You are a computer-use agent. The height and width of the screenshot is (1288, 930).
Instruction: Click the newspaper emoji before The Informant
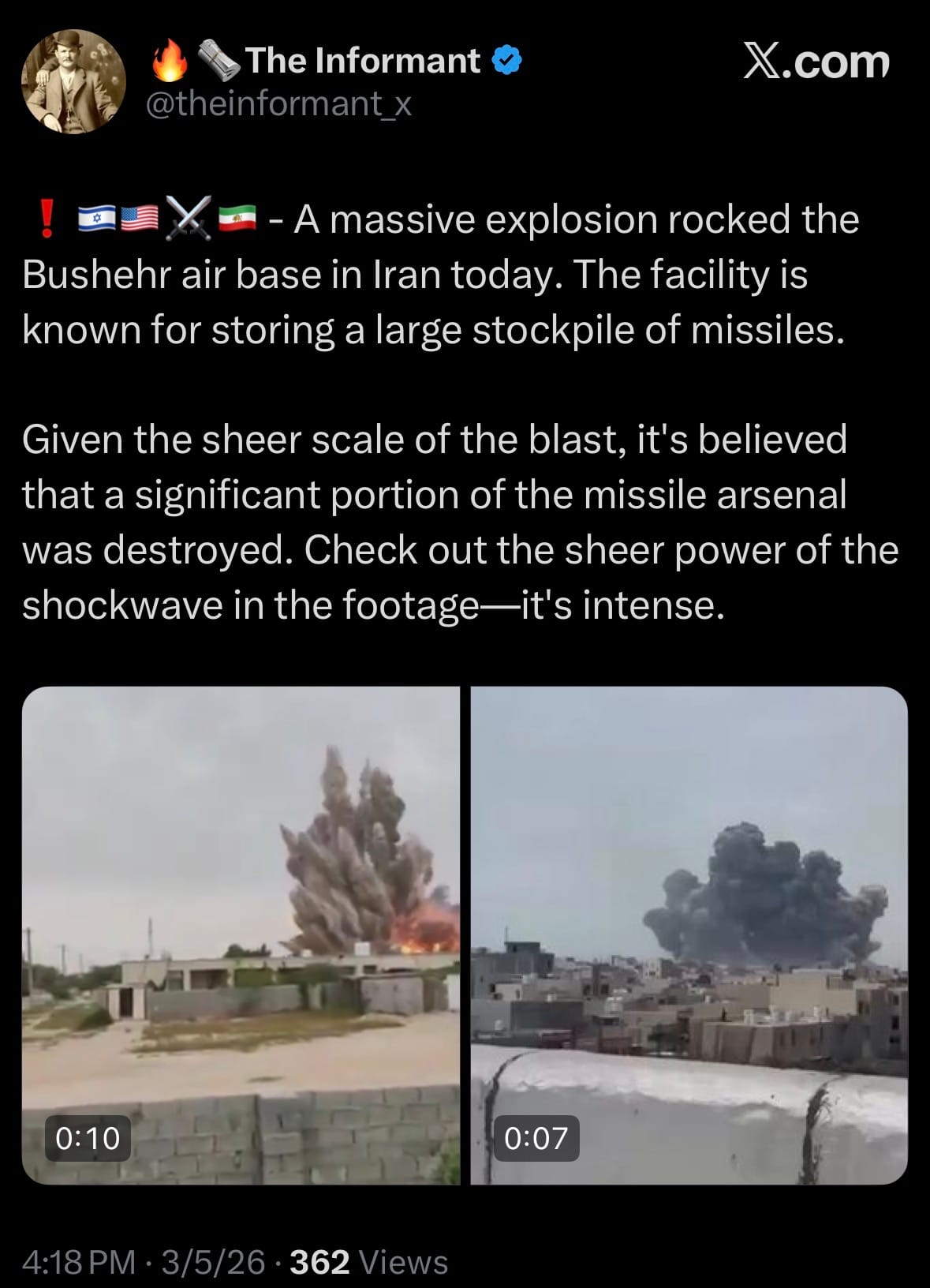coord(218,62)
